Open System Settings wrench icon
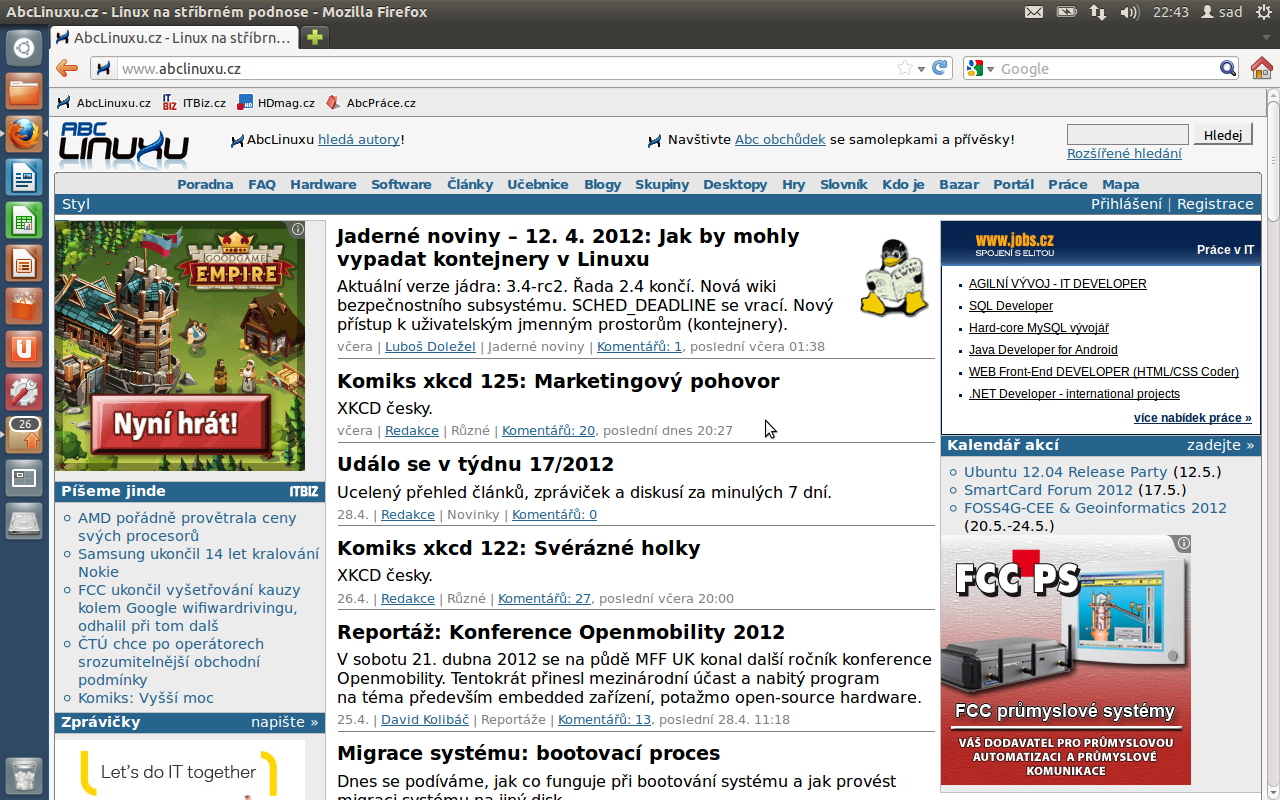The image size is (1280, 800). (x=24, y=392)
